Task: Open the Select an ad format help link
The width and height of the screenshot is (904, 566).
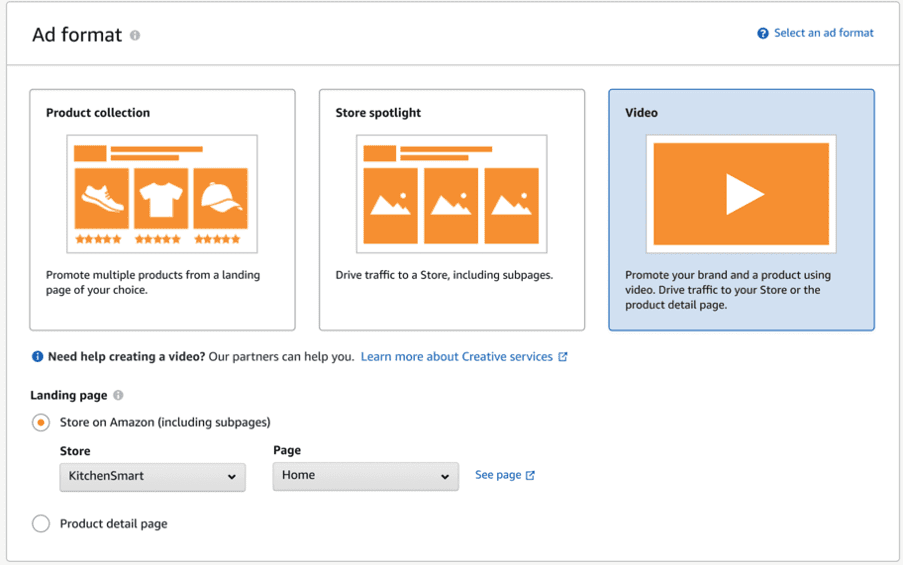Action: point(823,33)
